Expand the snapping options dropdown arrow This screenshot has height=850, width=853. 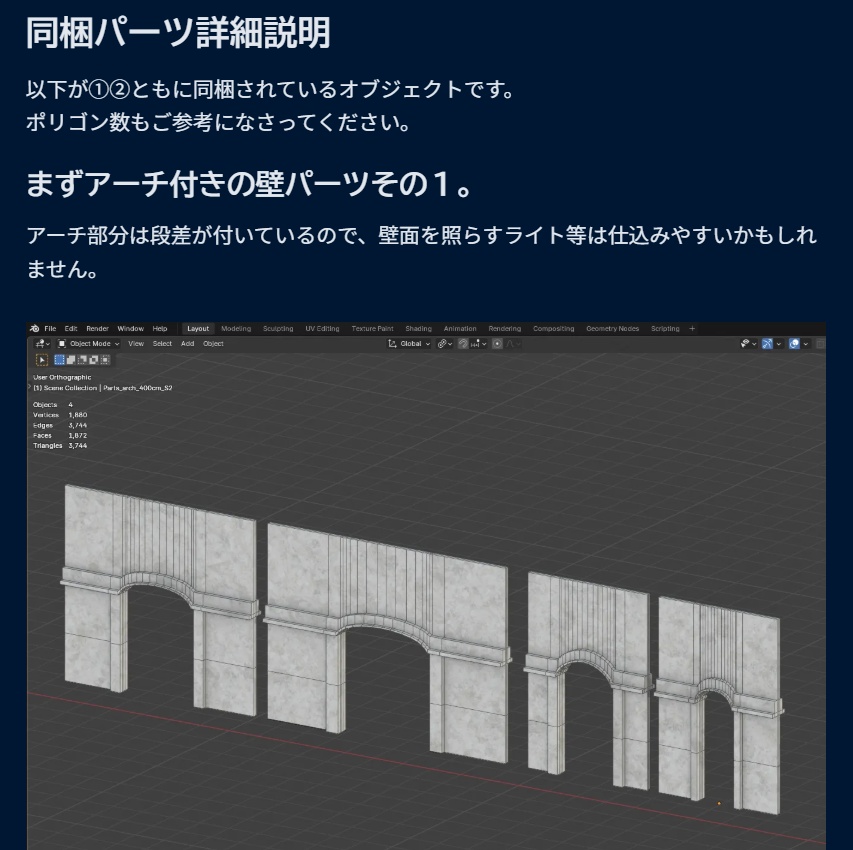point(483,344)
